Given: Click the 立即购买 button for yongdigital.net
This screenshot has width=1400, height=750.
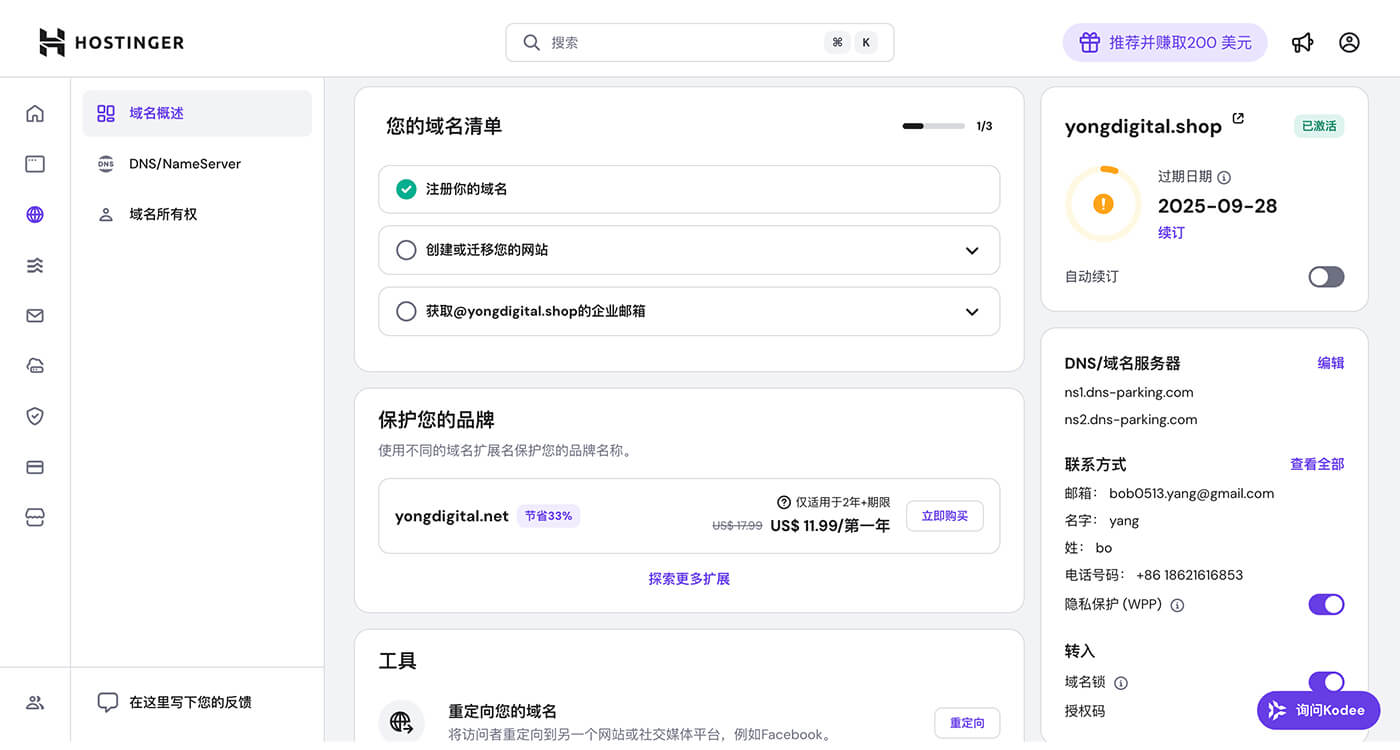Looking at the screenshot, I should (945, 516).
